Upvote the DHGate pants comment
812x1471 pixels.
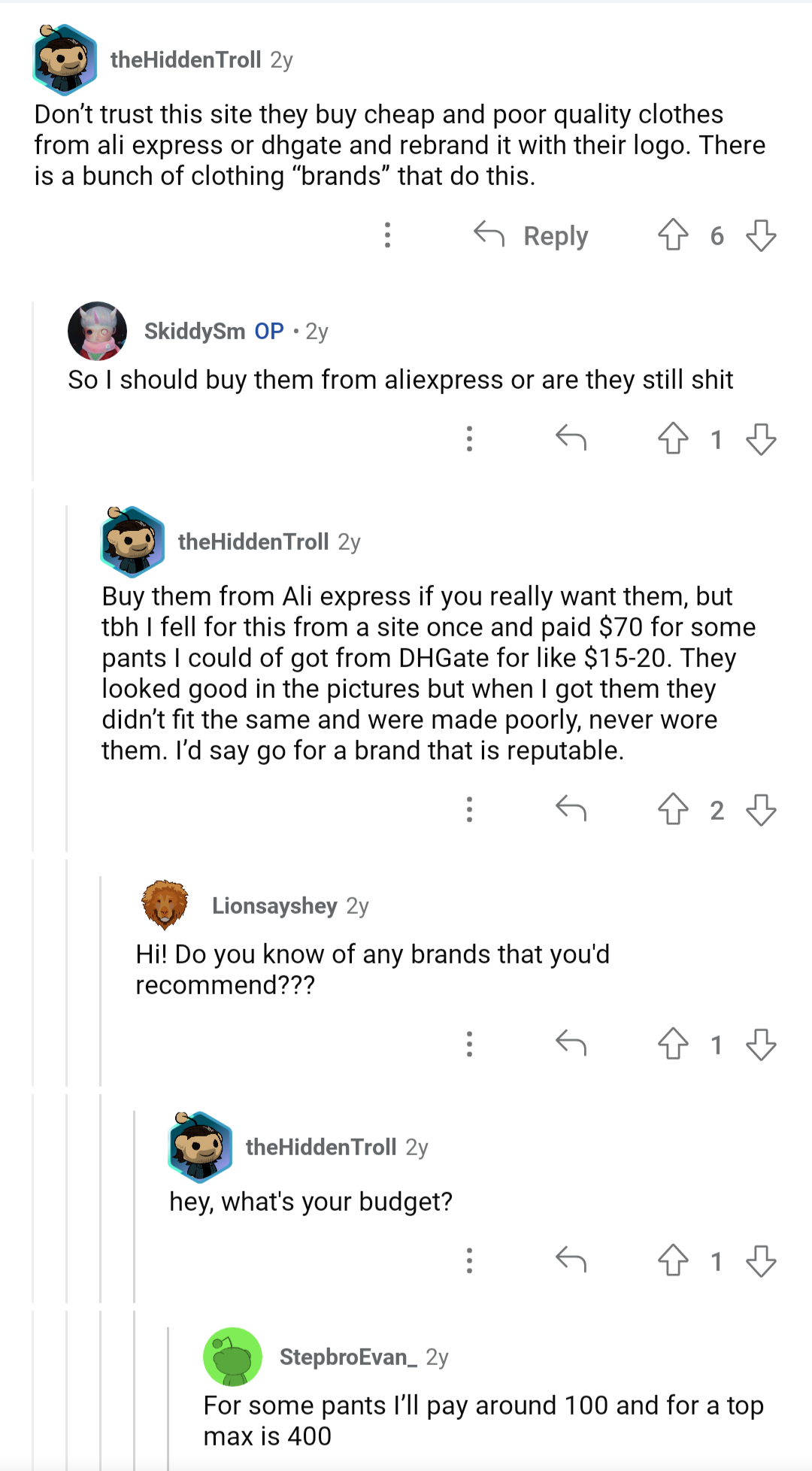[673, 809]
